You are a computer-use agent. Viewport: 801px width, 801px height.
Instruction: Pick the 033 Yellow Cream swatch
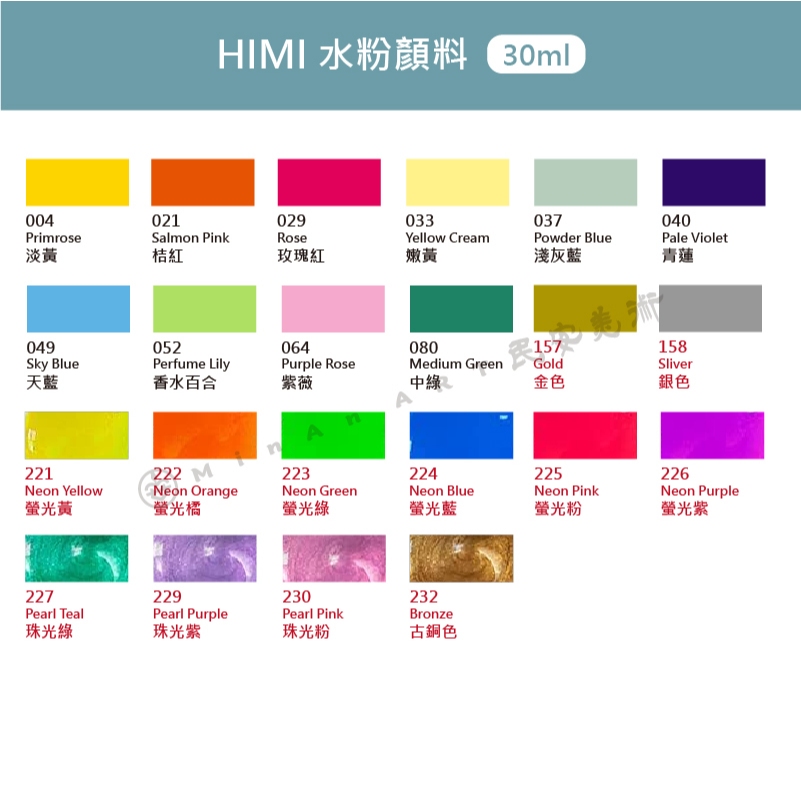click(x=457, y=182)
